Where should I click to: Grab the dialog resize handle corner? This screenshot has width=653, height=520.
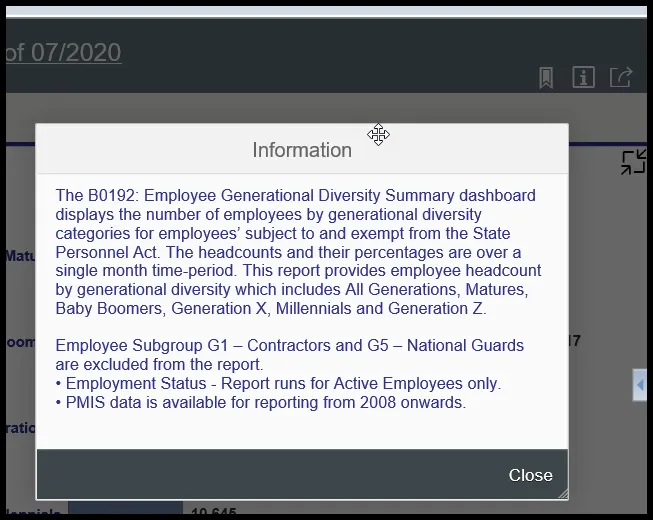click(563, 494)
